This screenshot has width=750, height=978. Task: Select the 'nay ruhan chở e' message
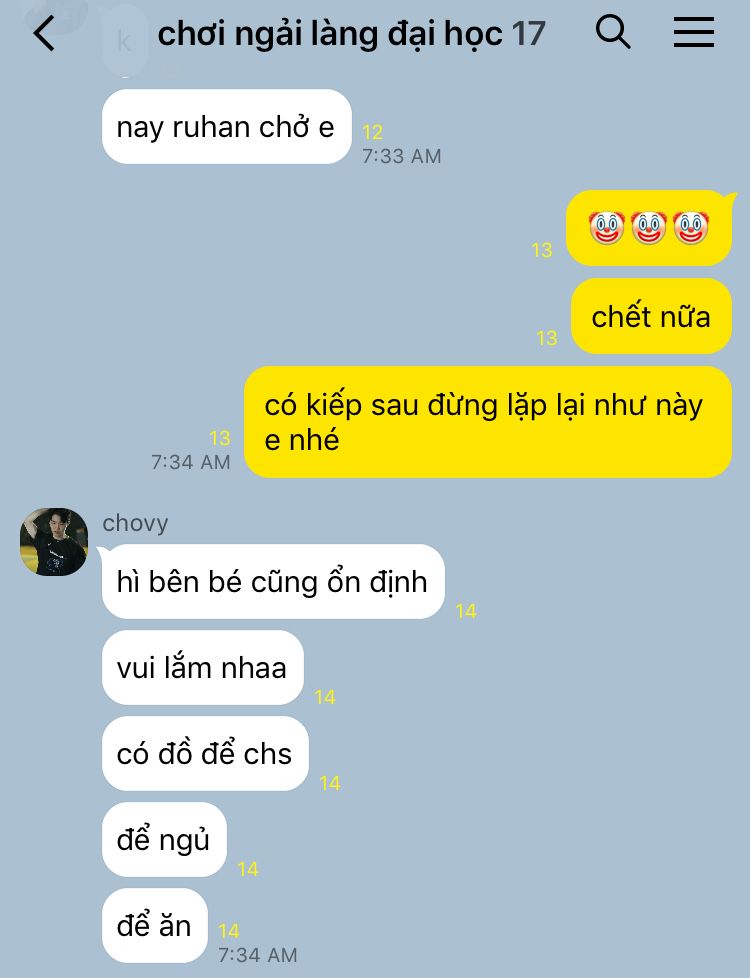(226, 127)
